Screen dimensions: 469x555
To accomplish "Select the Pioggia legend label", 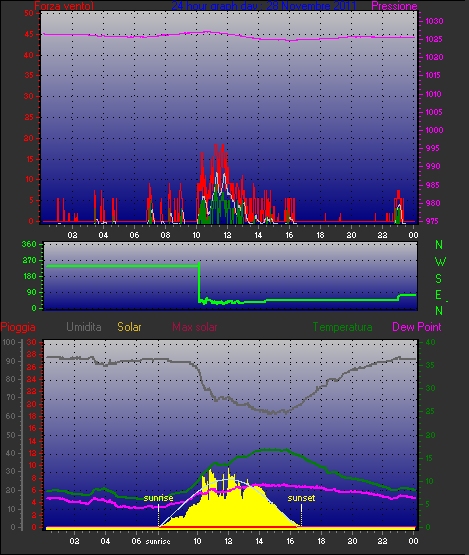I will coord(18,327).
